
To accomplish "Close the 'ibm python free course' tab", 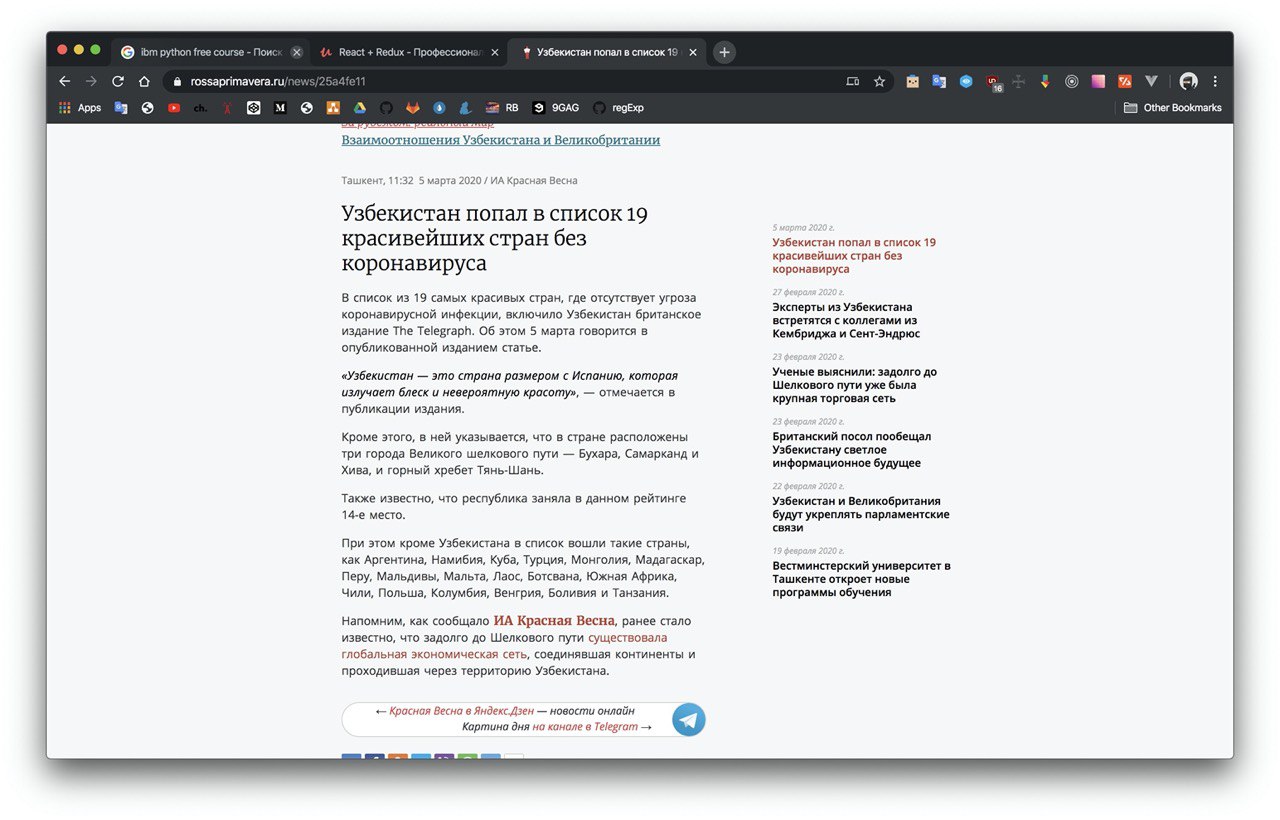I will (296, 52).
